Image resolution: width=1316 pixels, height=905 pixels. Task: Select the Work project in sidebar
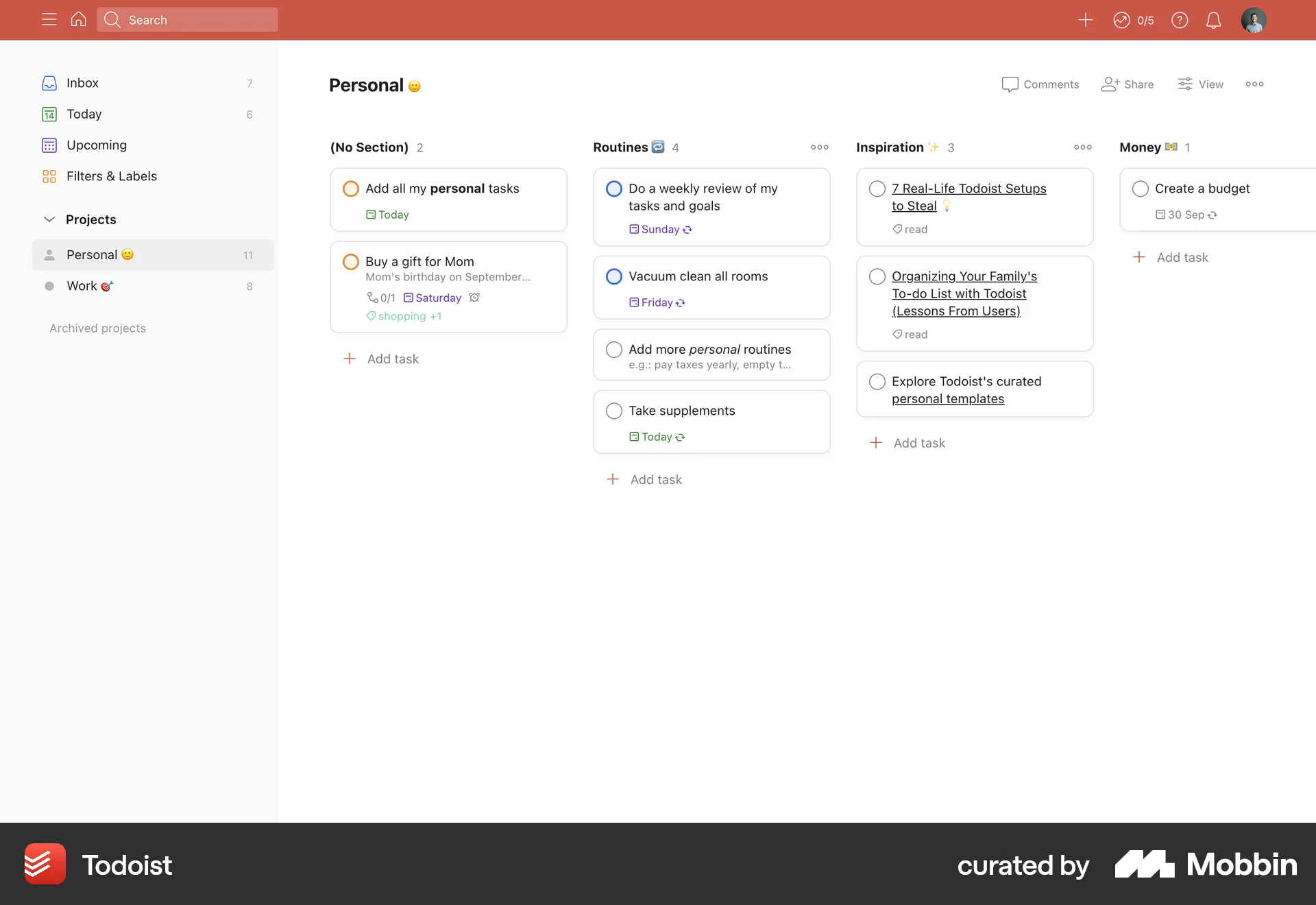[x=82, y=286]
